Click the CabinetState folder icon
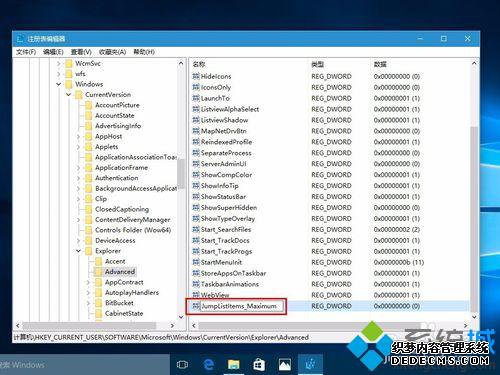This screenshot has width=500, height=375. click(98, 313)
